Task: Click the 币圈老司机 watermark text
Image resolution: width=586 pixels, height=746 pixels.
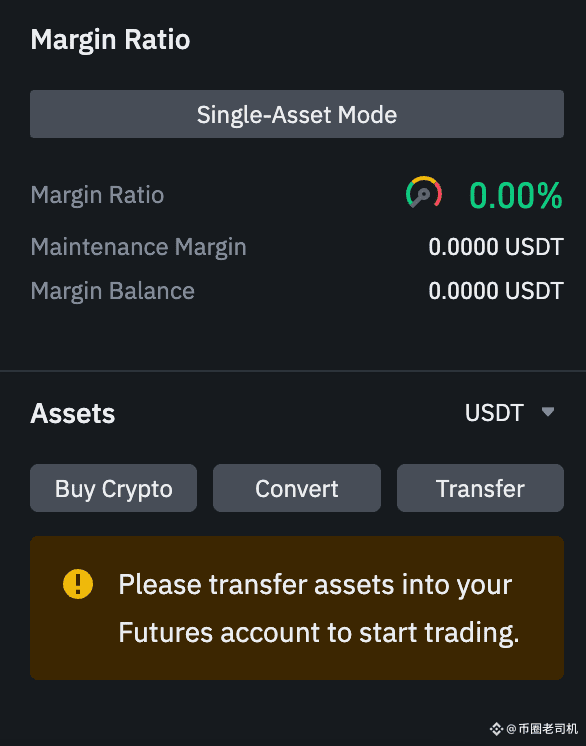Action: pos(547,728)
